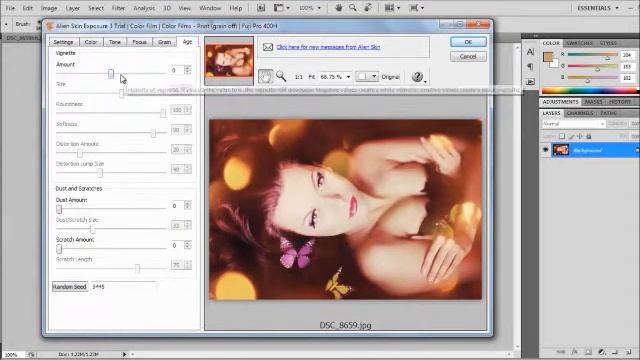
Task: Open the Filter menu
Action: pos(118,8)
